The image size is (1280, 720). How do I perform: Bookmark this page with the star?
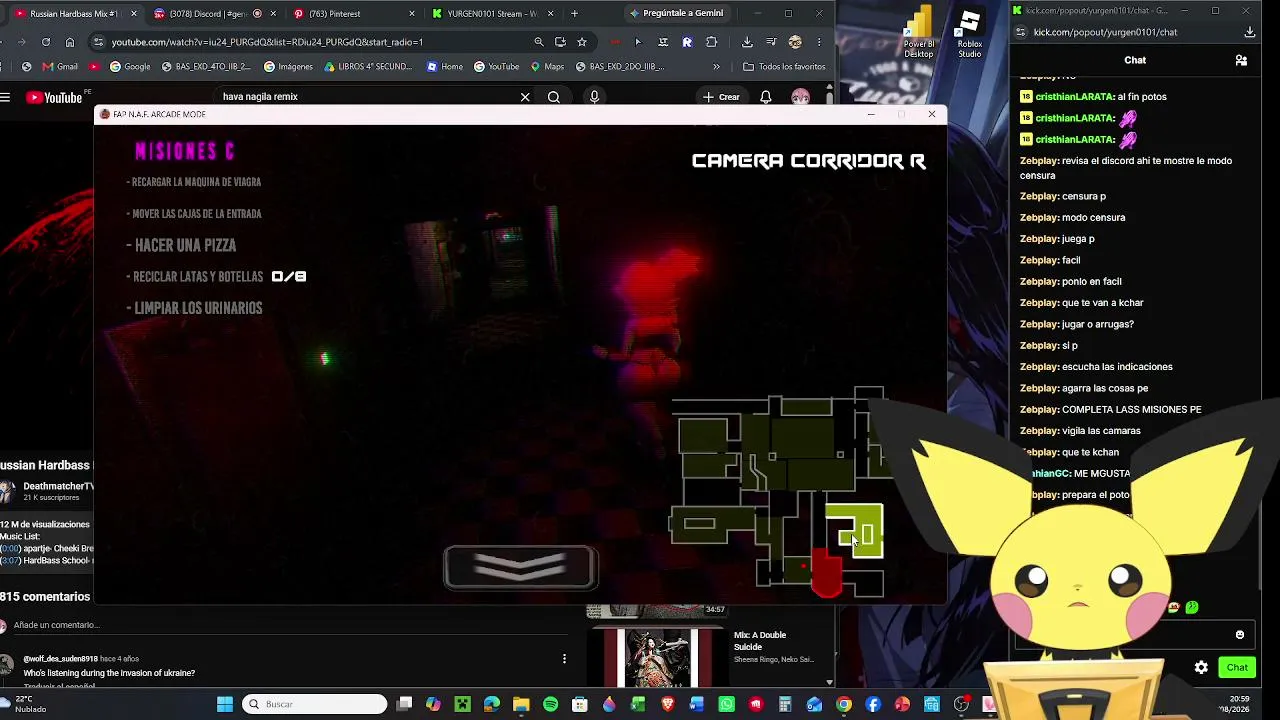582,42
